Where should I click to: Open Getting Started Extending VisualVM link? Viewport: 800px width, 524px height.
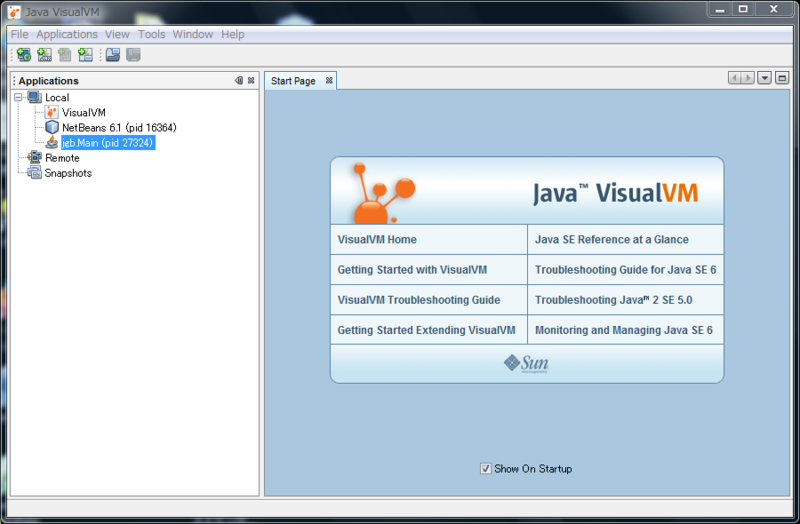click(x=427, y=330)
